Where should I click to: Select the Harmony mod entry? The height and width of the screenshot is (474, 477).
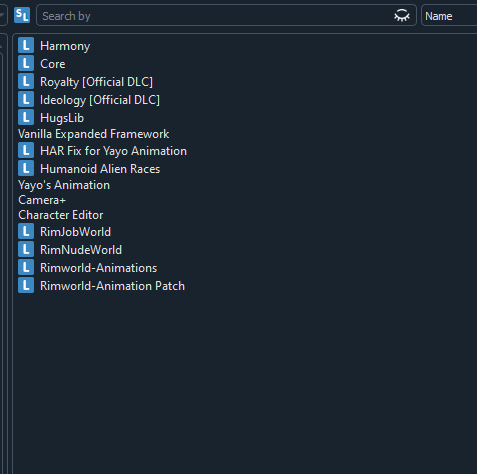[x=65, y=46]
